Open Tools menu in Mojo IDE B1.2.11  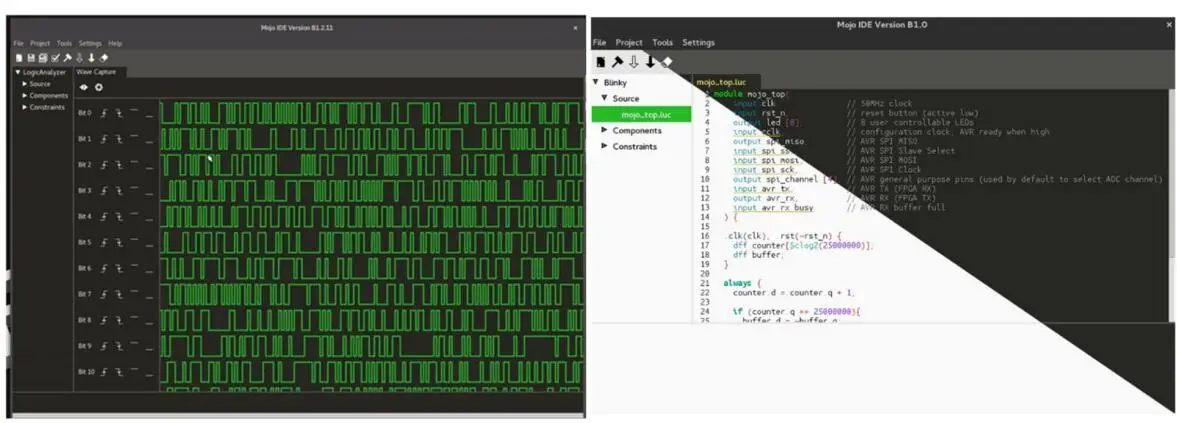point(64,44)
